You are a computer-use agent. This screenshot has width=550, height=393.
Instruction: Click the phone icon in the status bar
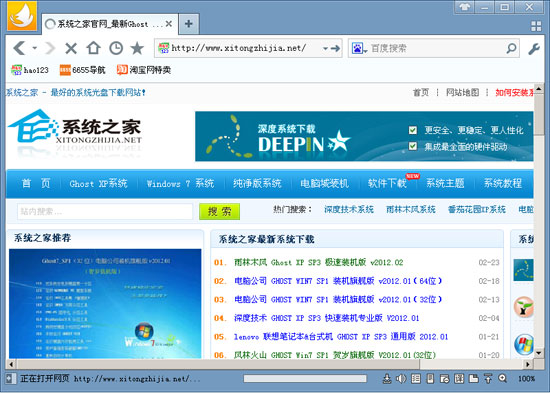click(x=430, y=378)
